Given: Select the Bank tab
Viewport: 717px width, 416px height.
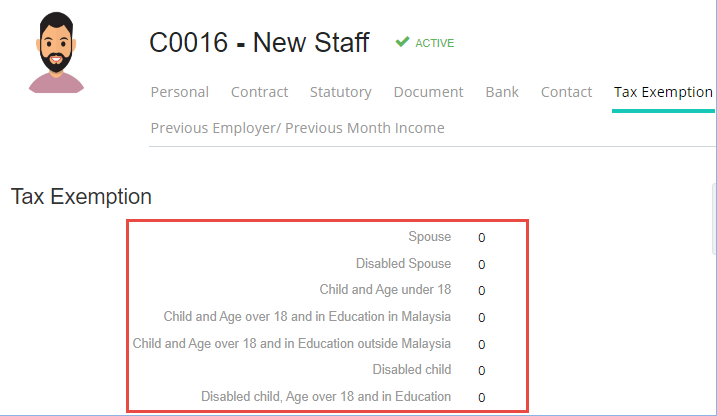Looking at the screenshot, I should click(502, 92).
